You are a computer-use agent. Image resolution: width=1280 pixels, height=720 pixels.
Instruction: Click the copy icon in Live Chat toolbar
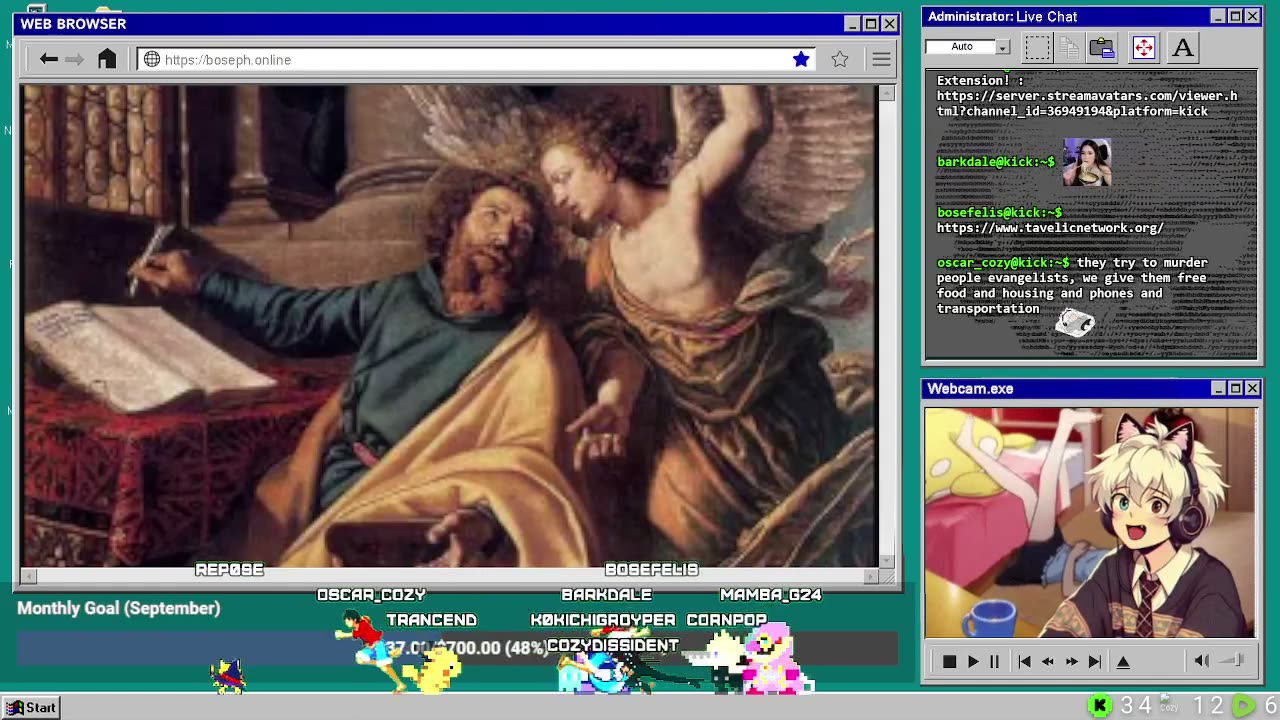(x=1069, y=47)
